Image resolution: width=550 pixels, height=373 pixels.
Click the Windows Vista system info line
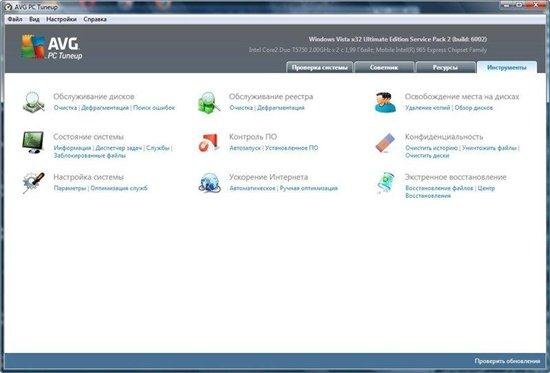pyautogui.click(x=398, y=39)
